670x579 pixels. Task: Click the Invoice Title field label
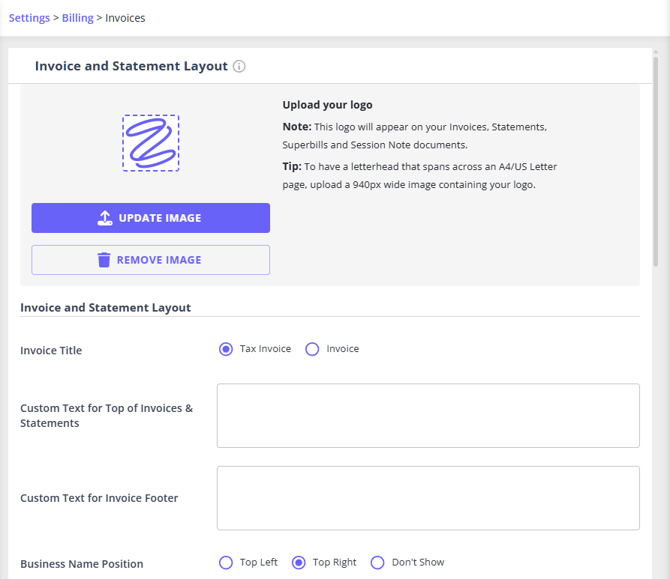coord(51,351)
